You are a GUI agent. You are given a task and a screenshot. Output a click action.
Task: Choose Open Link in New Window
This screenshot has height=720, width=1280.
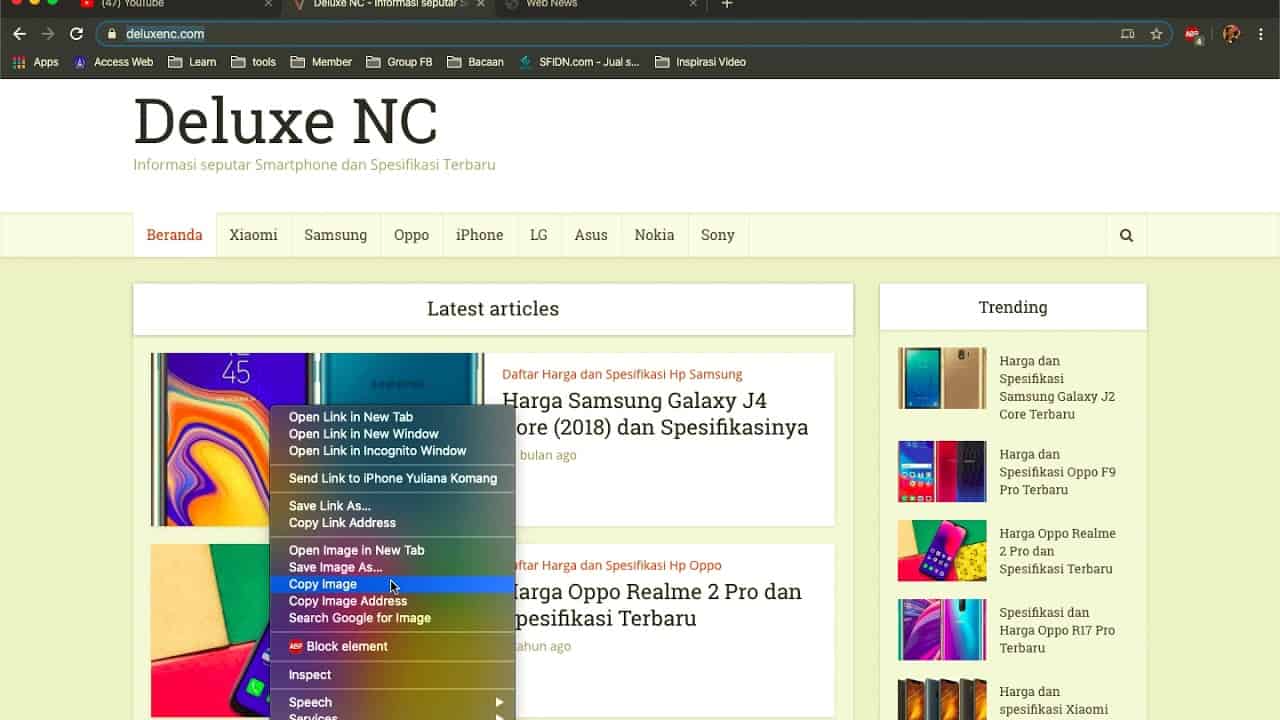pyautogui.click(x=392, y=434)
